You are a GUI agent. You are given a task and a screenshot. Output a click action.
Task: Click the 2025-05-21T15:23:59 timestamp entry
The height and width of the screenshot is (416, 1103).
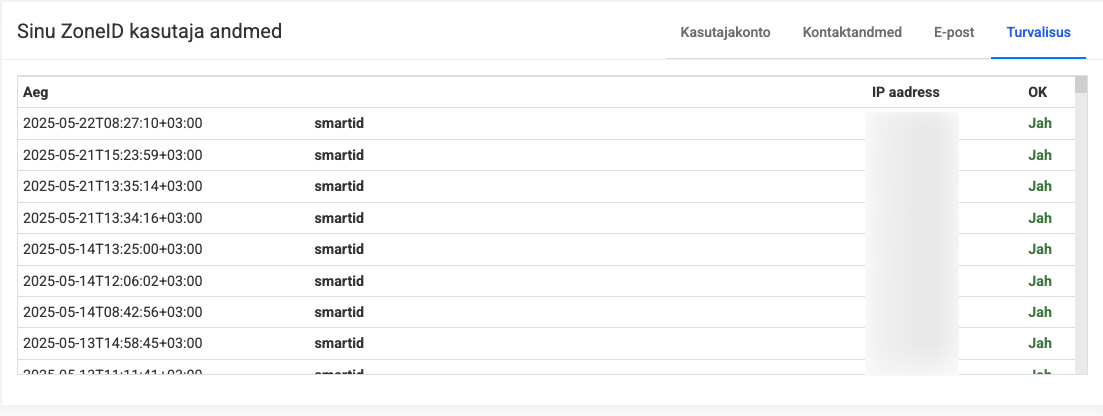point(112,155)
